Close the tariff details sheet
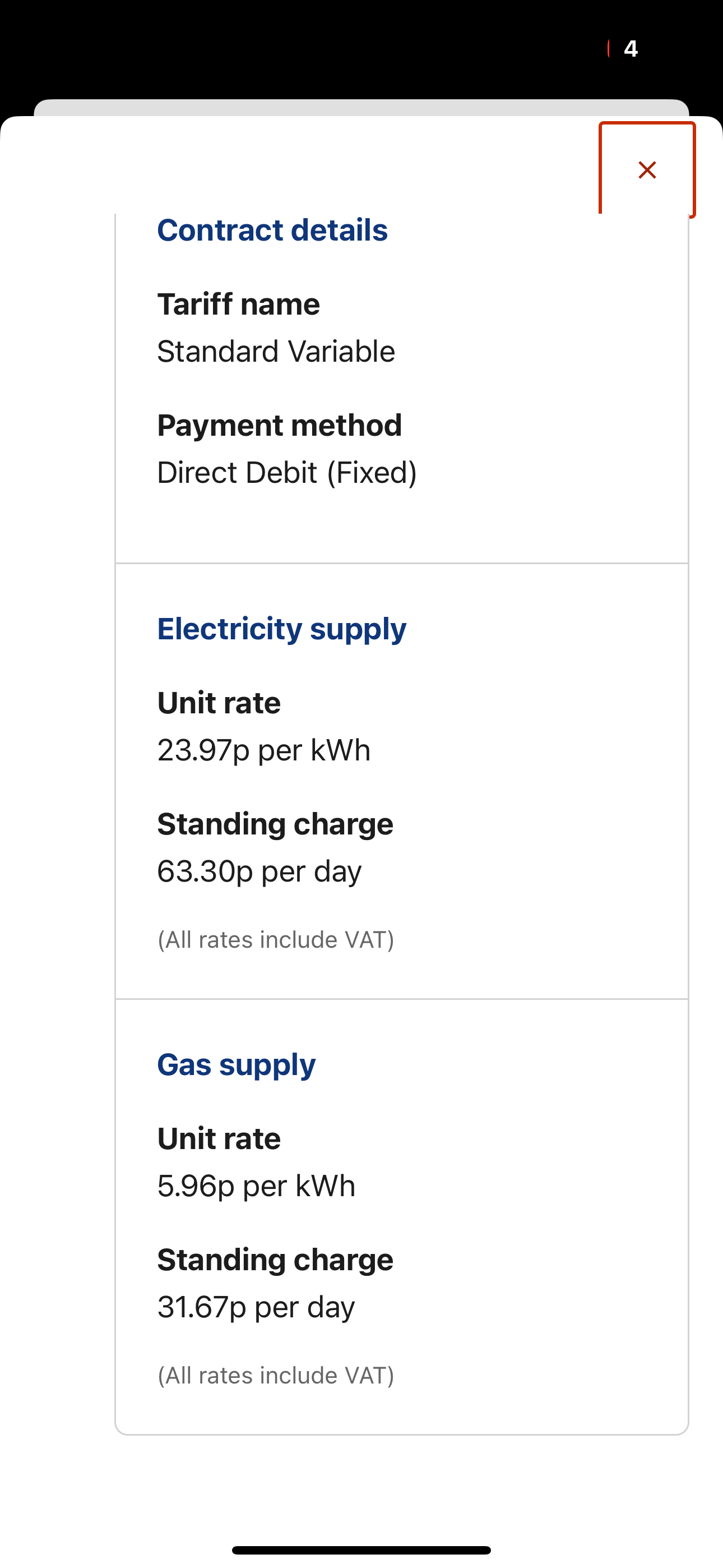This screenshot has width=723, height=1568. [647, 170]
